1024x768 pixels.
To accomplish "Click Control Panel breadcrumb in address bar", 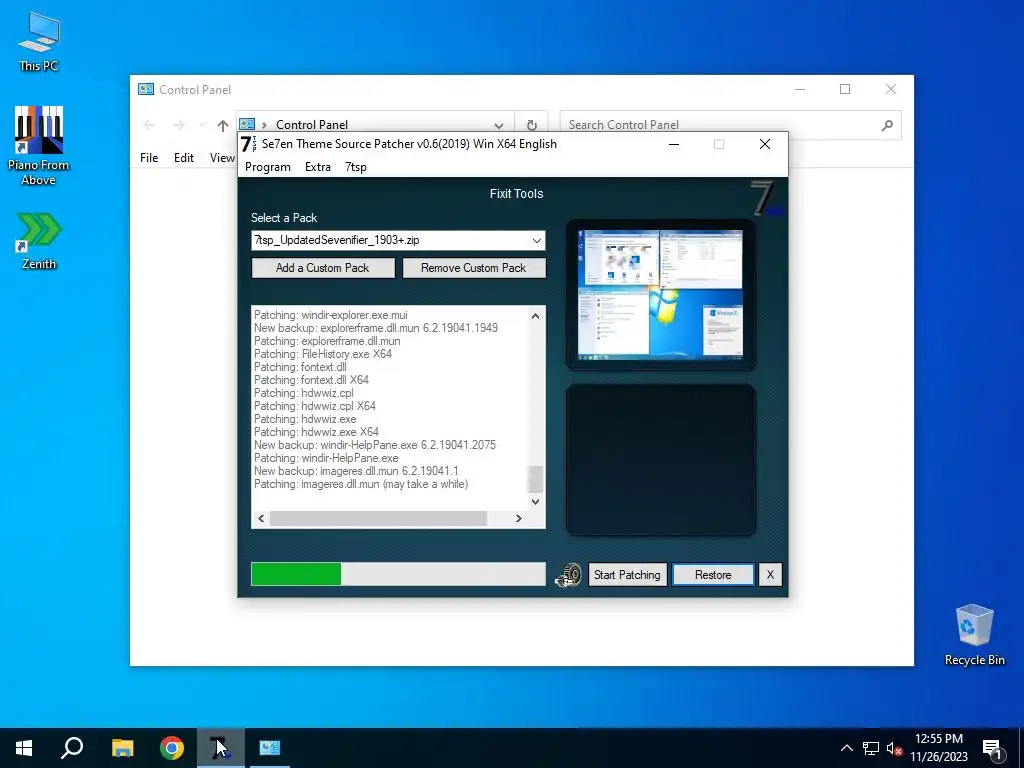I will click(x=312, y=125).
